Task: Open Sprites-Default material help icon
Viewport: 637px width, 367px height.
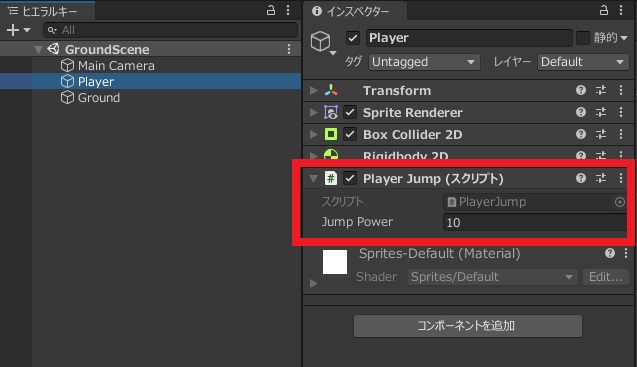Action: 610,254
